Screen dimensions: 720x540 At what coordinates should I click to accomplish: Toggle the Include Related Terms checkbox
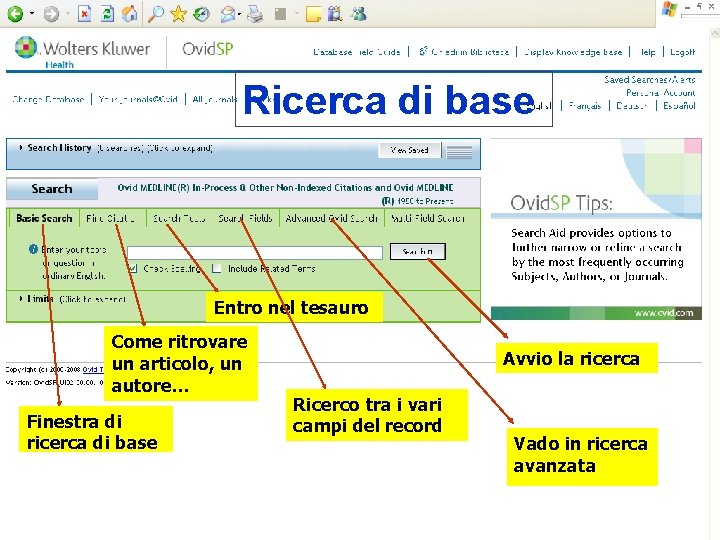click(x=217, y=268)
